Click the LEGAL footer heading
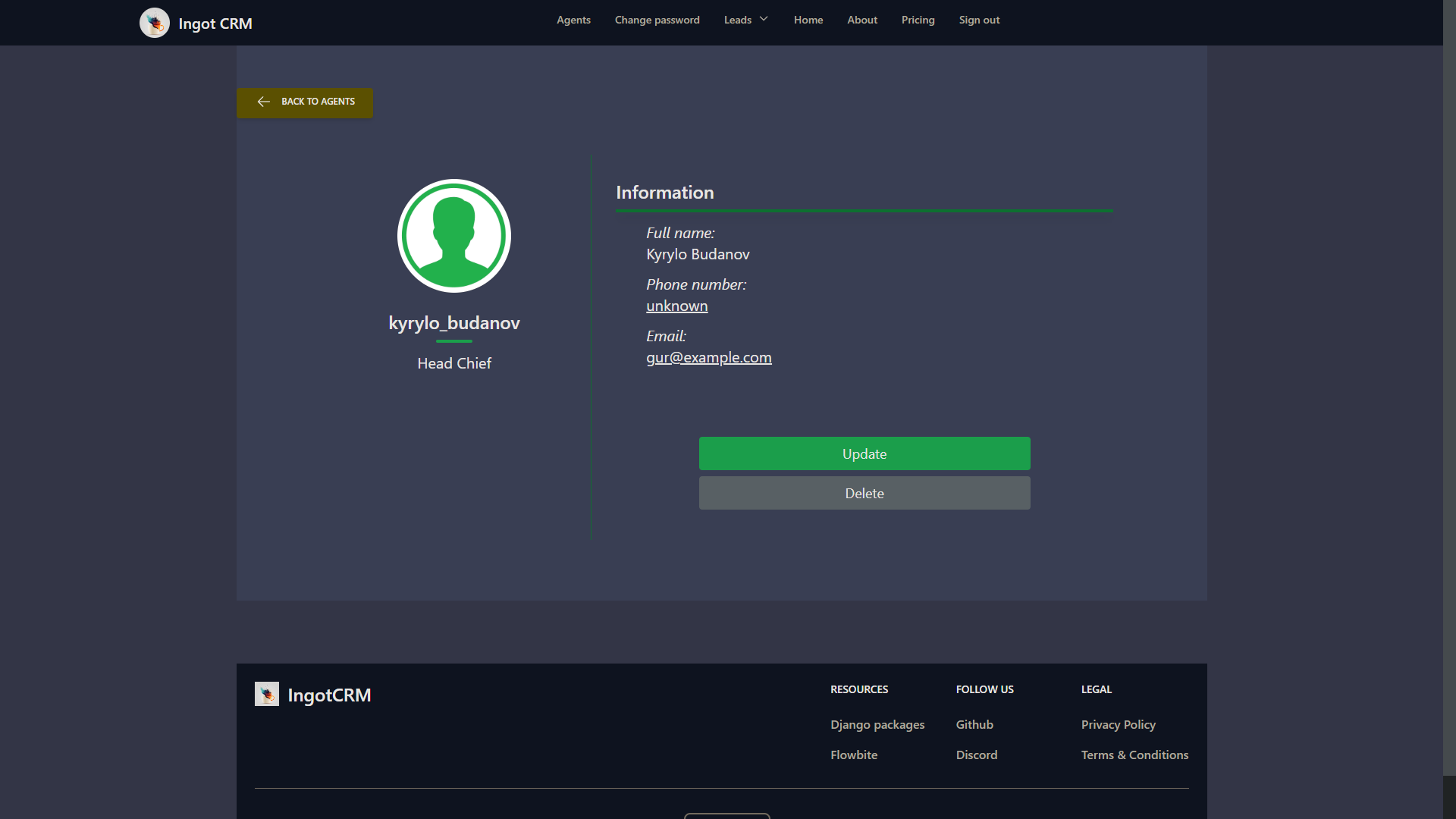 pos(1097,689)
